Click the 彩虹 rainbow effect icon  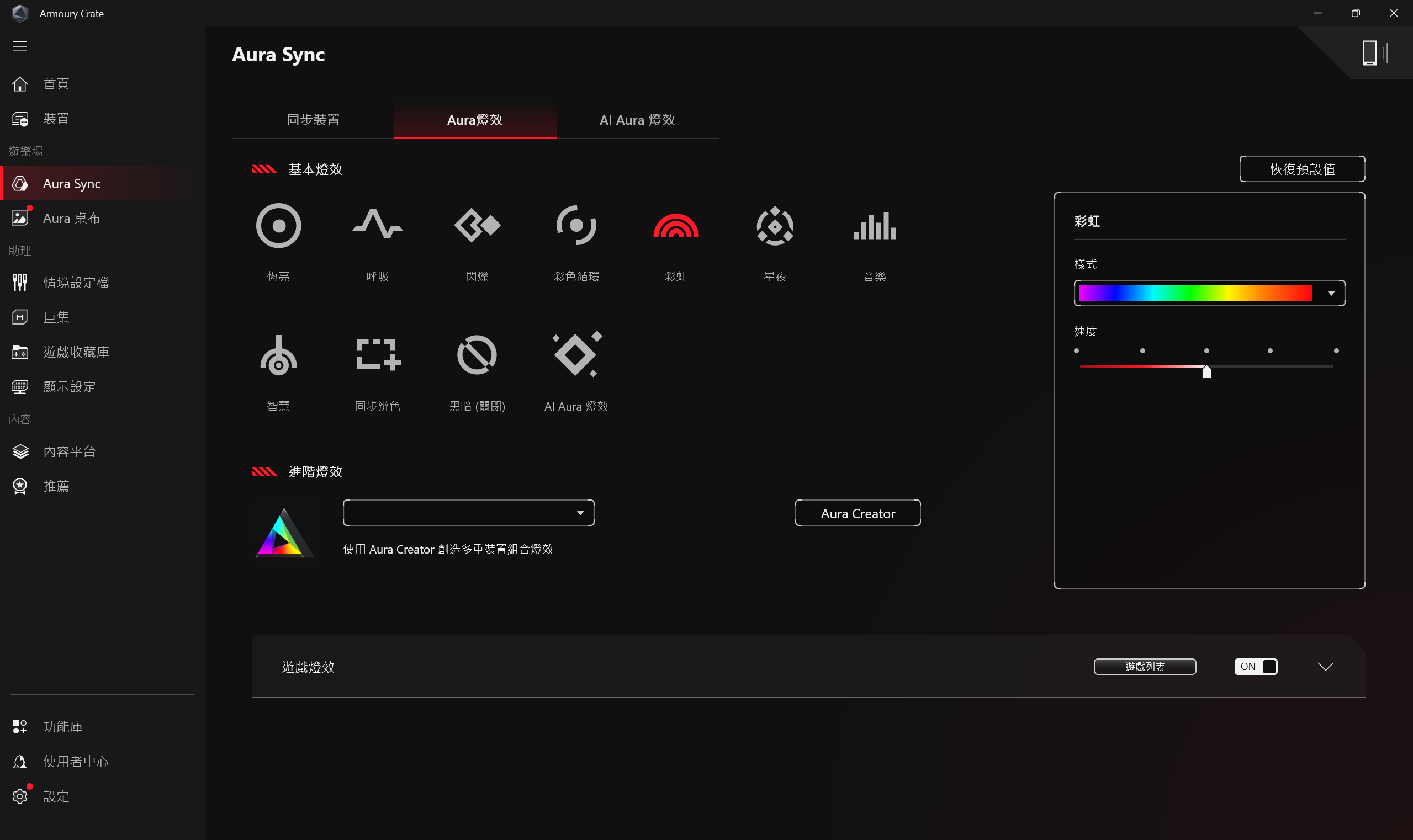(676, 226)
